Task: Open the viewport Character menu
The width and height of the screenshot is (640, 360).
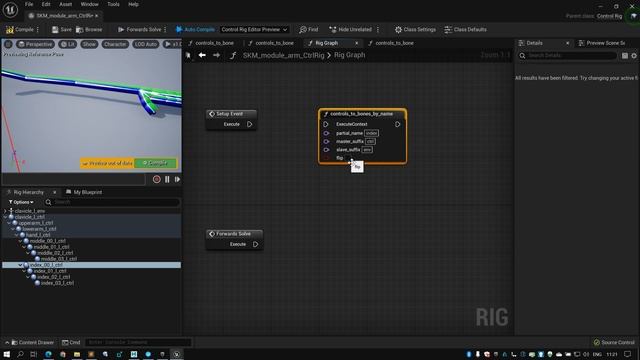Action: pyautogui.click(x=115, y=44)
